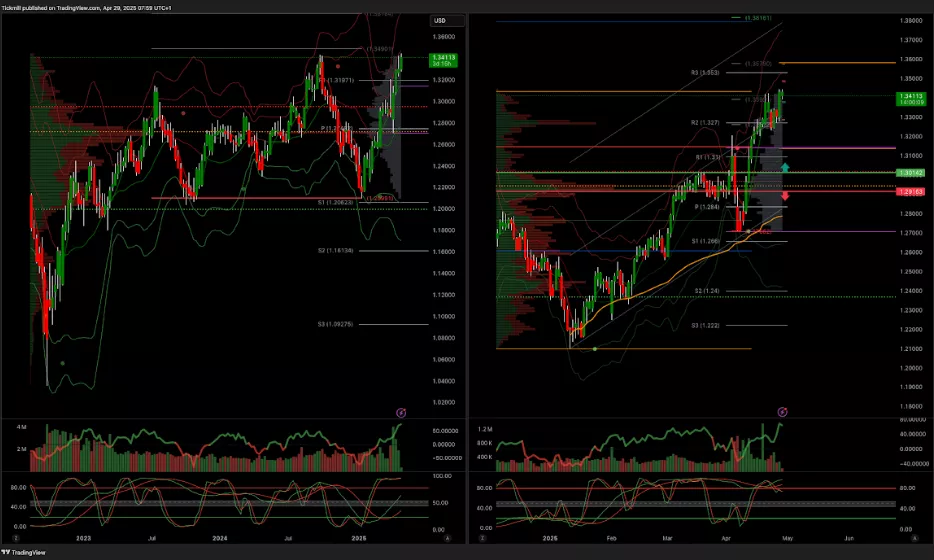Select the R3 (1.353) pivot label
934x560 pixels.
(x=706, y=72)
